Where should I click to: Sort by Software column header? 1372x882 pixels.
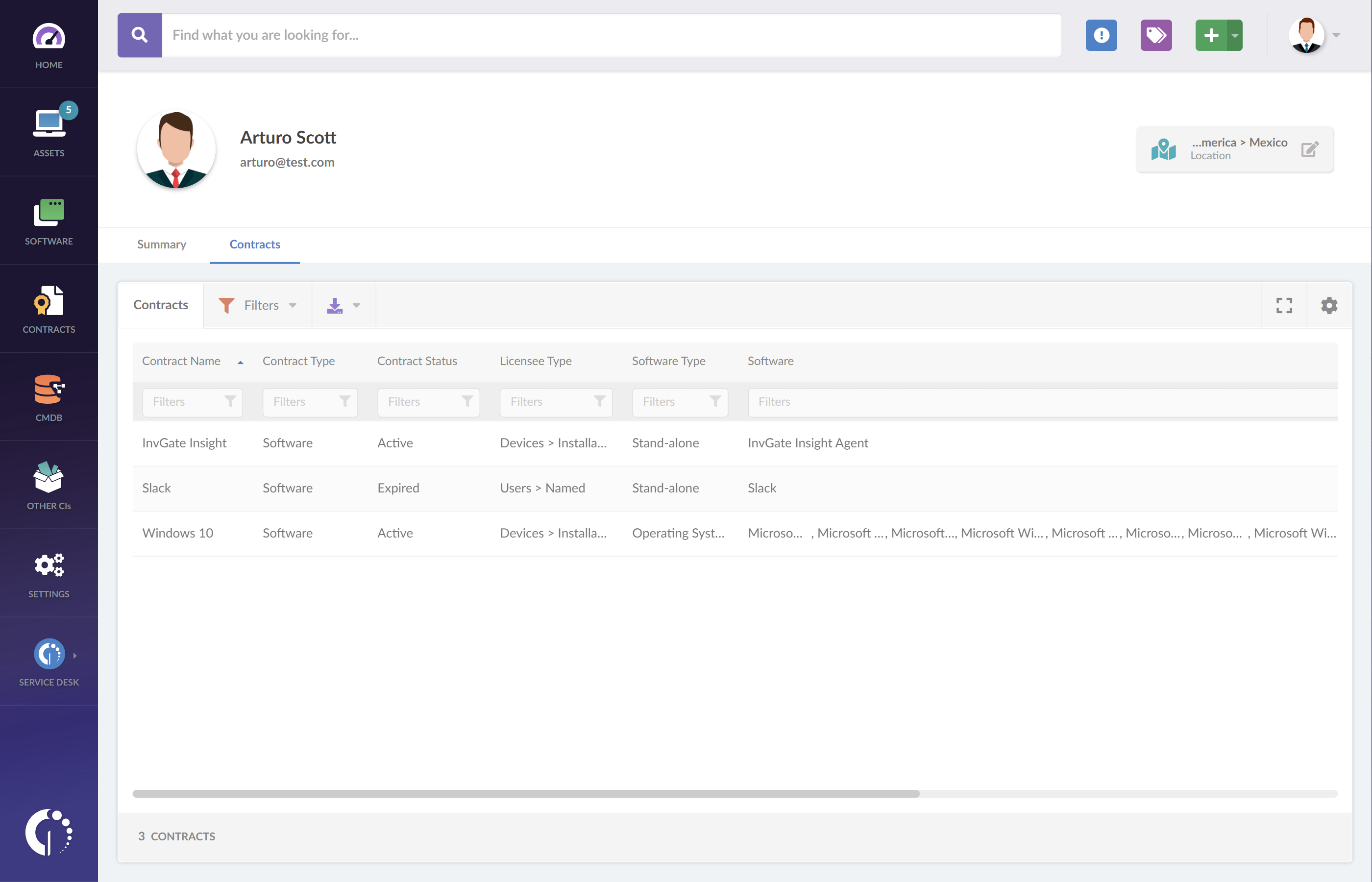click(770, 361)
